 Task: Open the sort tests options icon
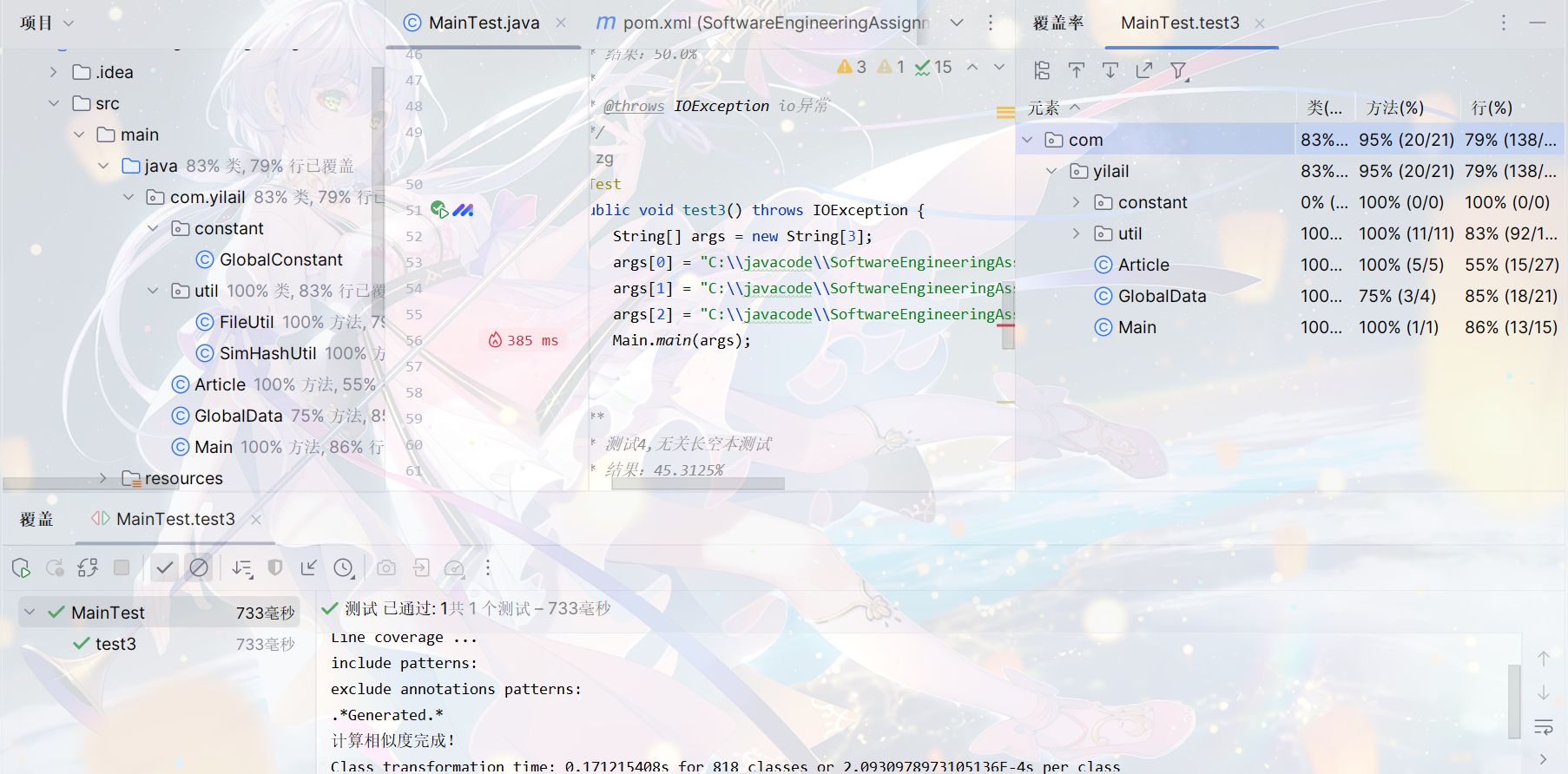(242, 568)
